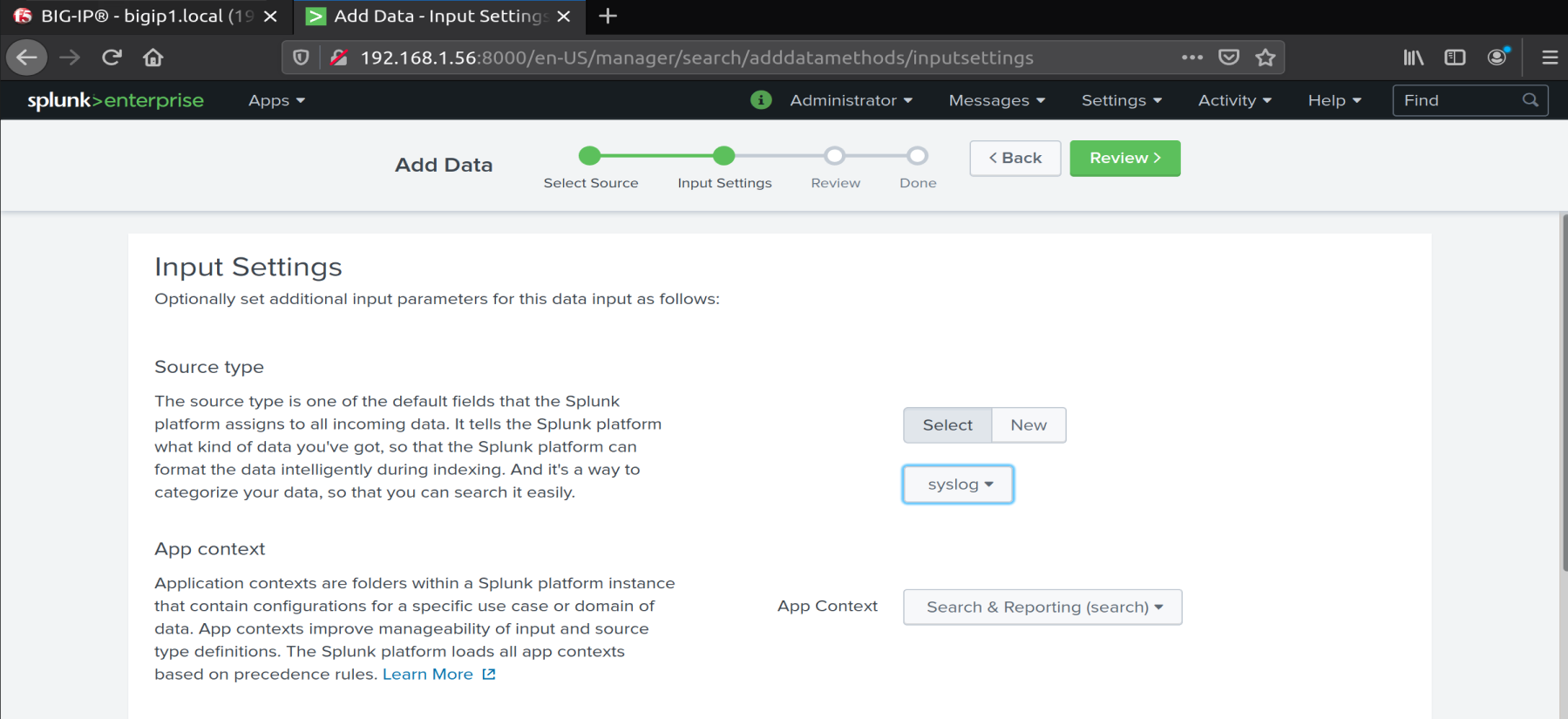Image resolution: width=1568 pixels, height=719 pixels.
Task: Follow the Learn More link
Action: (x=428, y=674)
